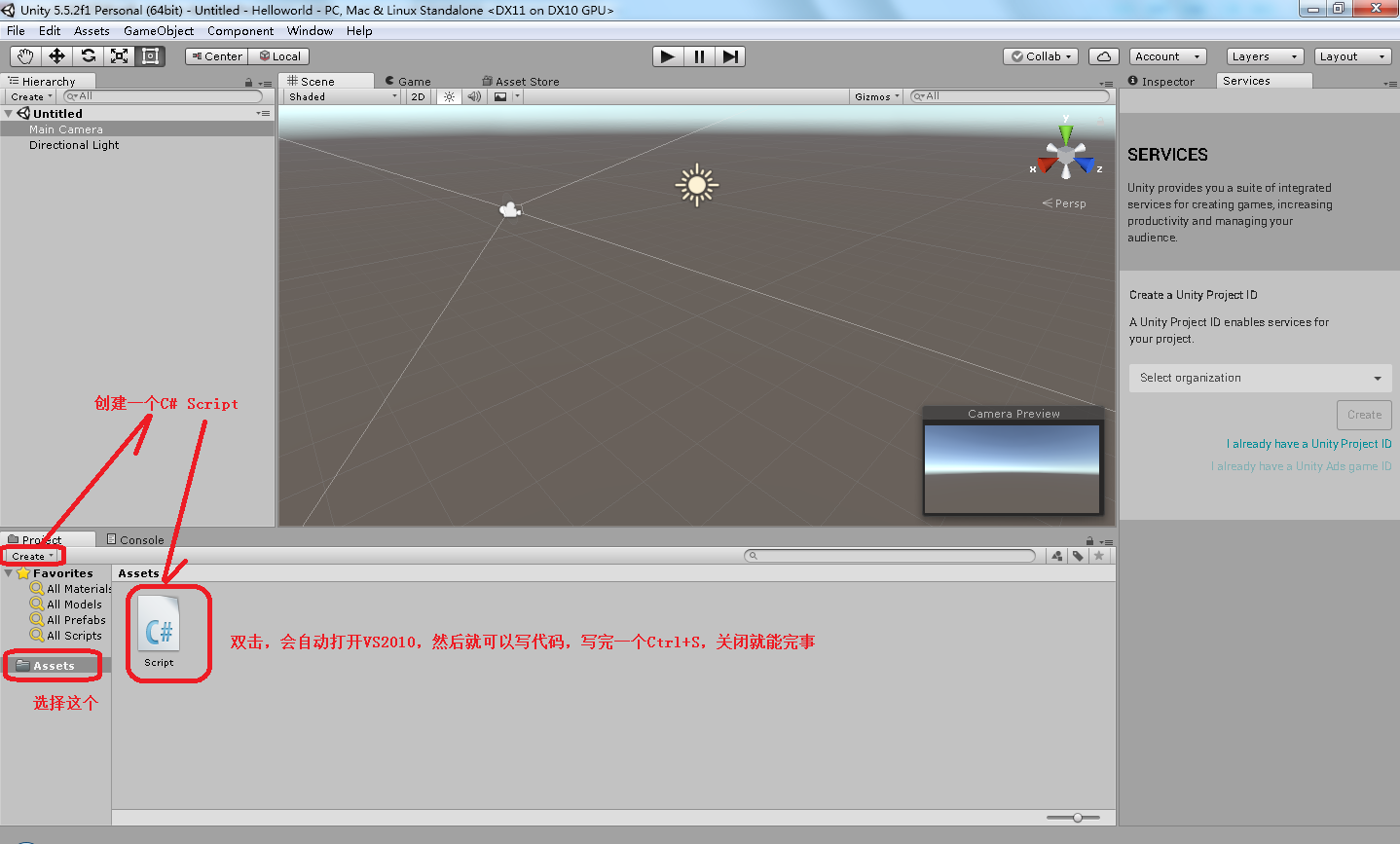Image resolution: width=1400 pixels, height=844 pixels.
Task: Toggle Persp projection label
Action: pos(1064,203)
